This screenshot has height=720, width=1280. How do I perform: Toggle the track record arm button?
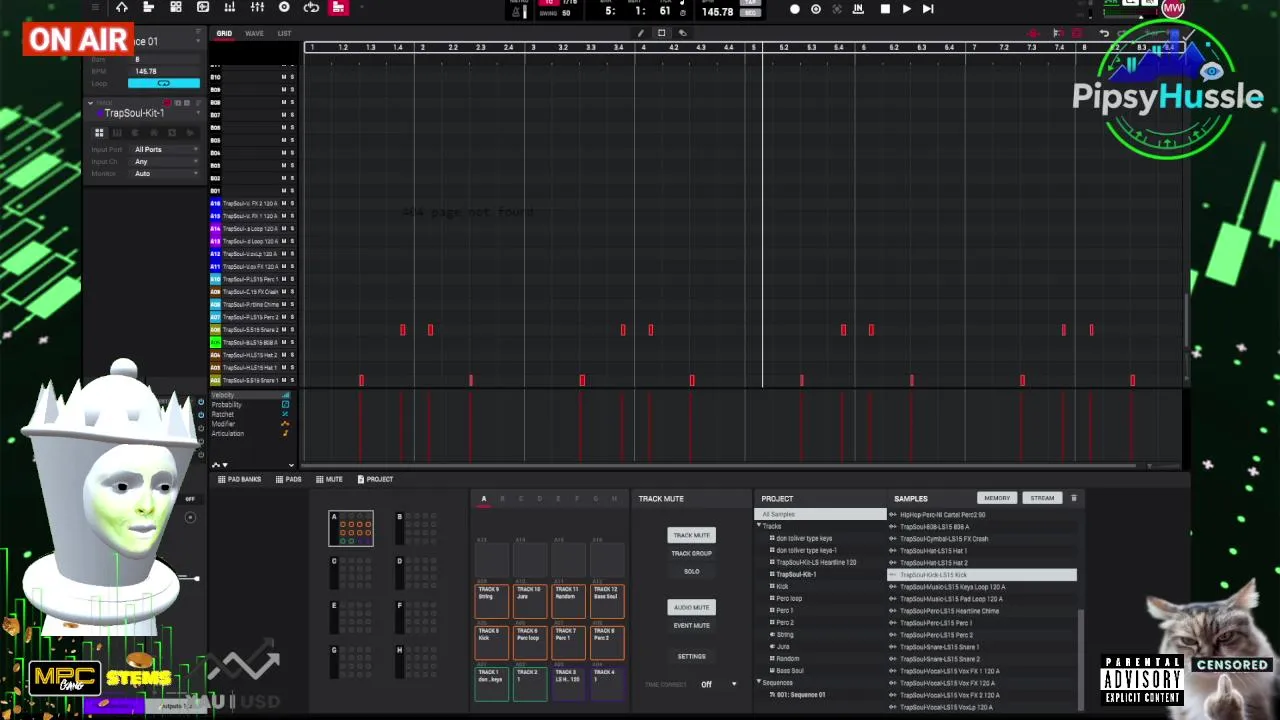click(167, 103)
